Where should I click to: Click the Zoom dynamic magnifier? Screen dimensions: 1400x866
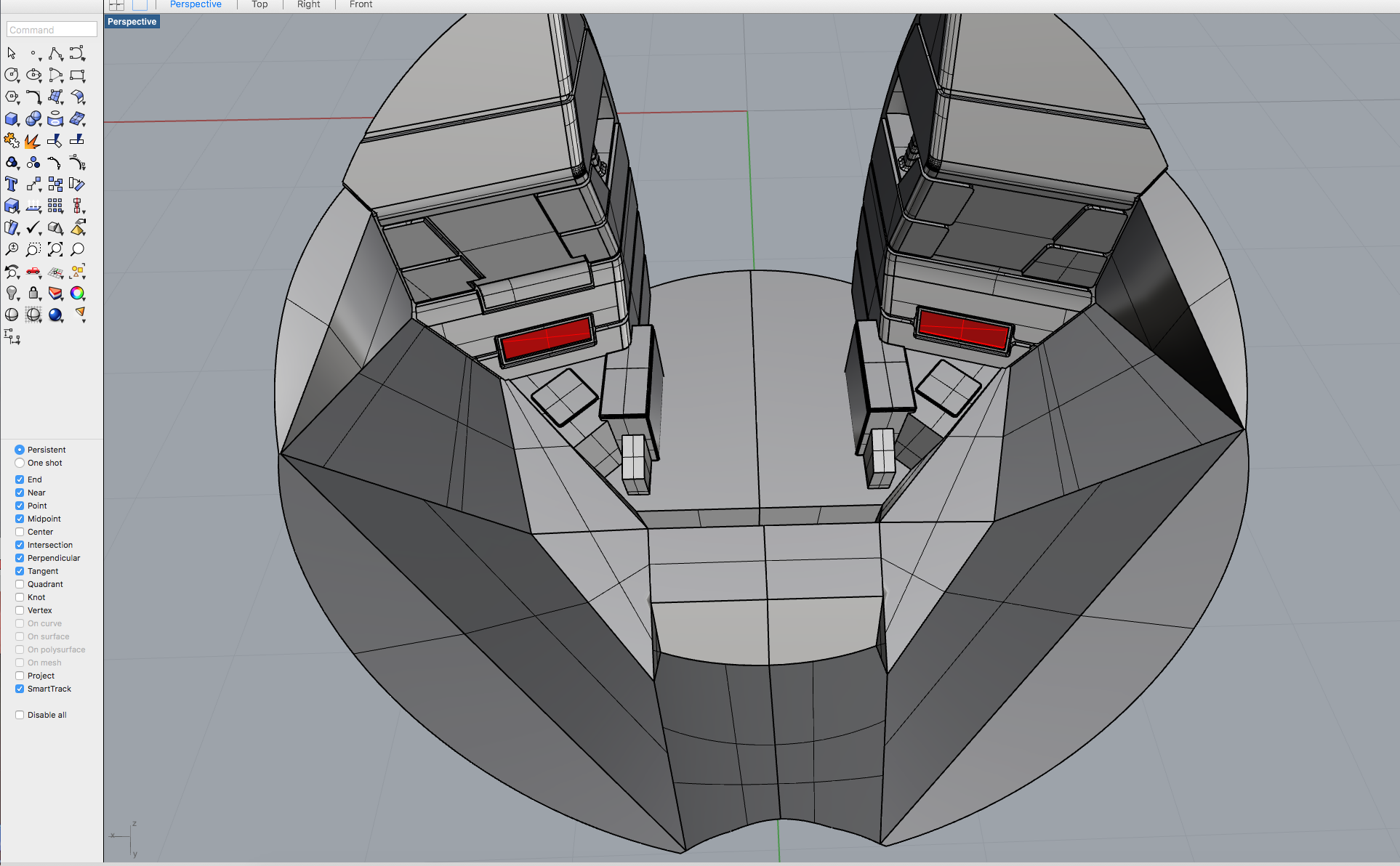click(x=12, y=249)
